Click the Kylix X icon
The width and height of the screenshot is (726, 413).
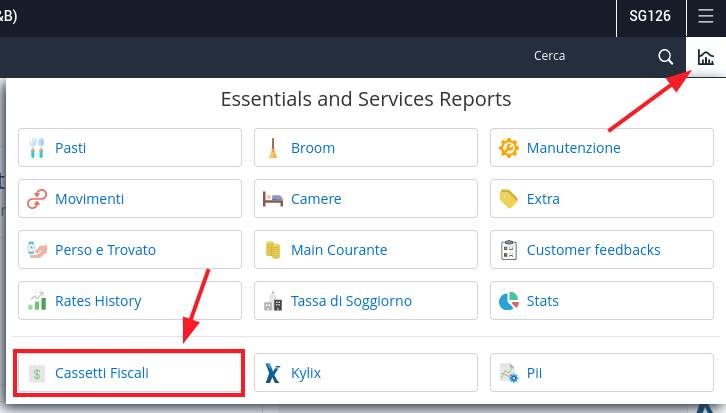click(x=273, y=373)
